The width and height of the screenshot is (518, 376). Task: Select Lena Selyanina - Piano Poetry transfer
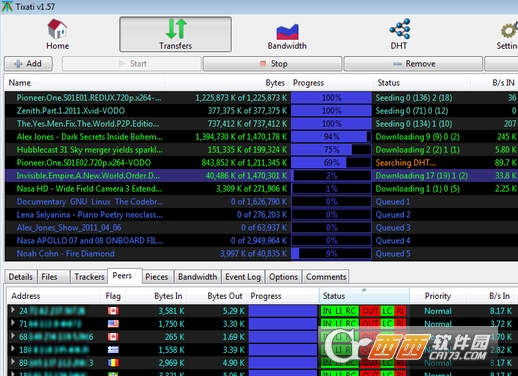pos(261,215)
